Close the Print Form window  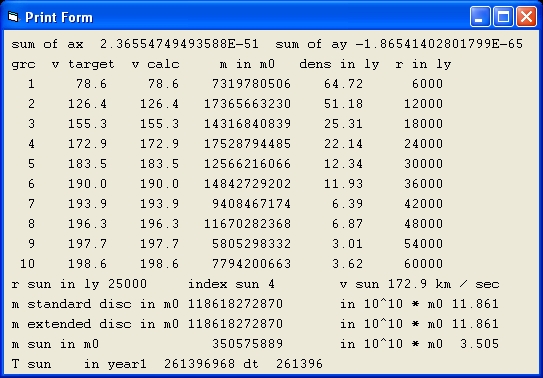[526, 16]
